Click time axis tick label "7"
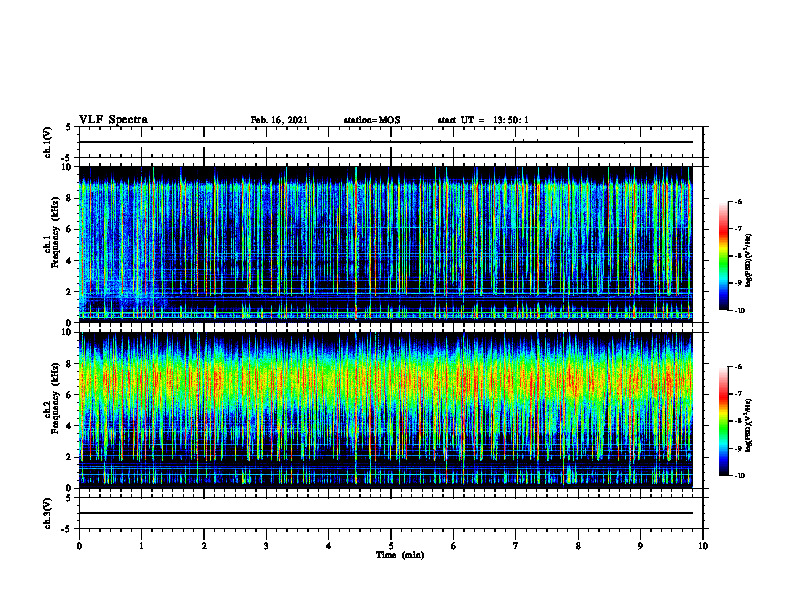This screenshot has width=792, height=612. point(516,546)
